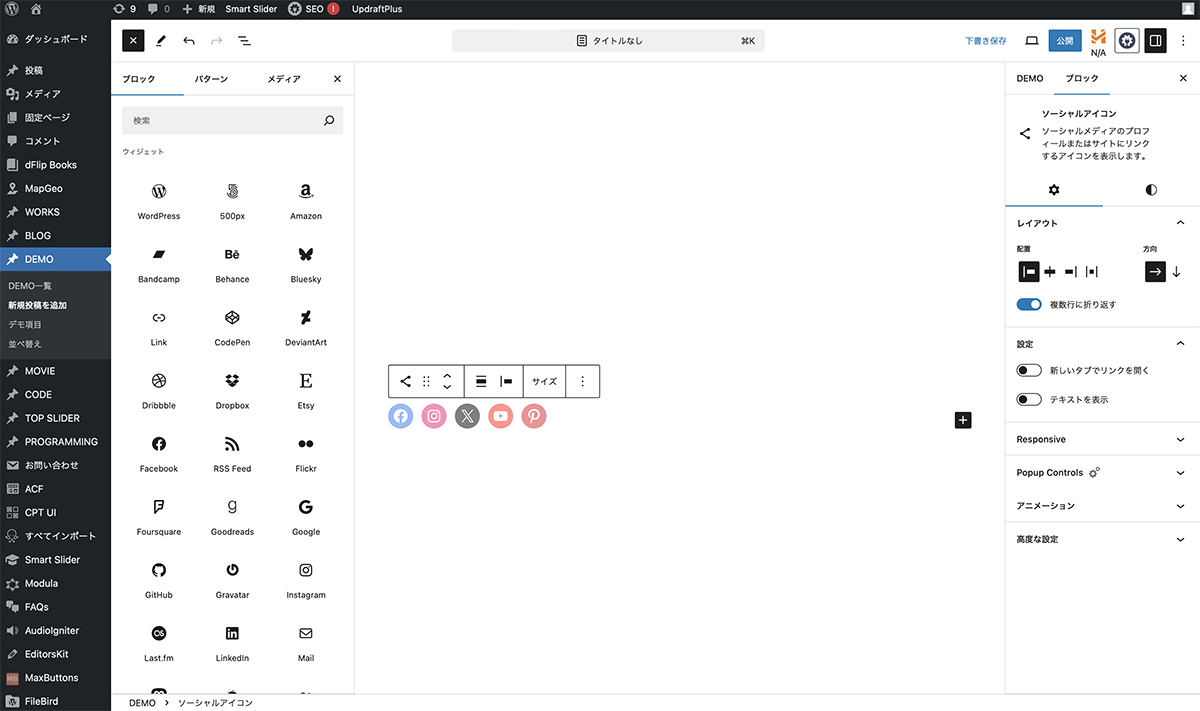Click the YouTube icon in the canvas
1200x711 pixels.
(501, 416)
